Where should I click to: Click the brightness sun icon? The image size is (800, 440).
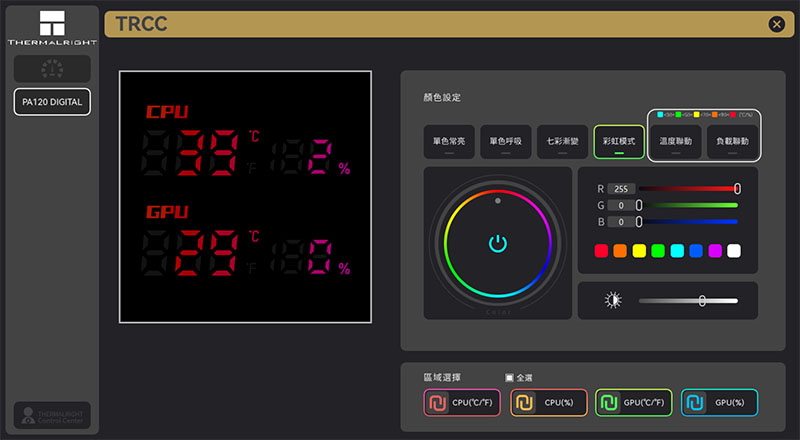click(x=613, y=300)
